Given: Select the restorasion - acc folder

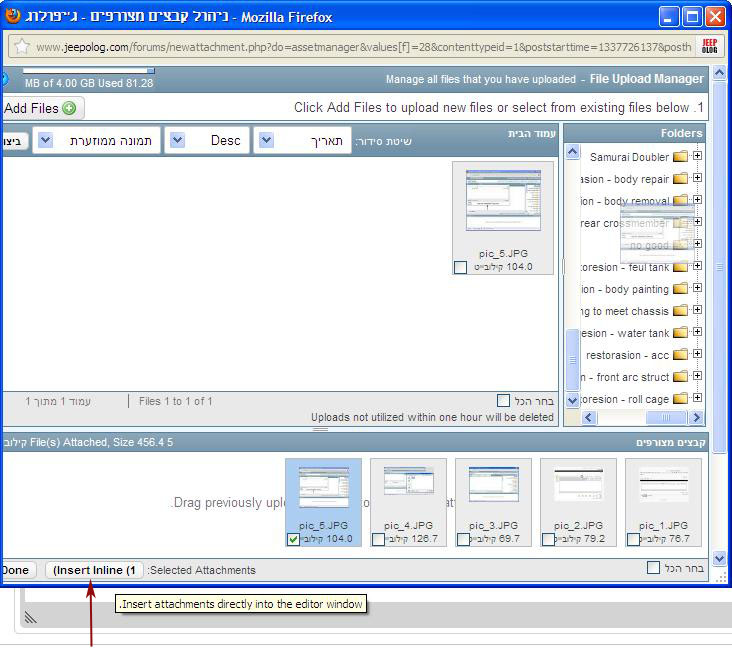Looking at the screenshot, I should pyautogui.click(x=627, y=355).
